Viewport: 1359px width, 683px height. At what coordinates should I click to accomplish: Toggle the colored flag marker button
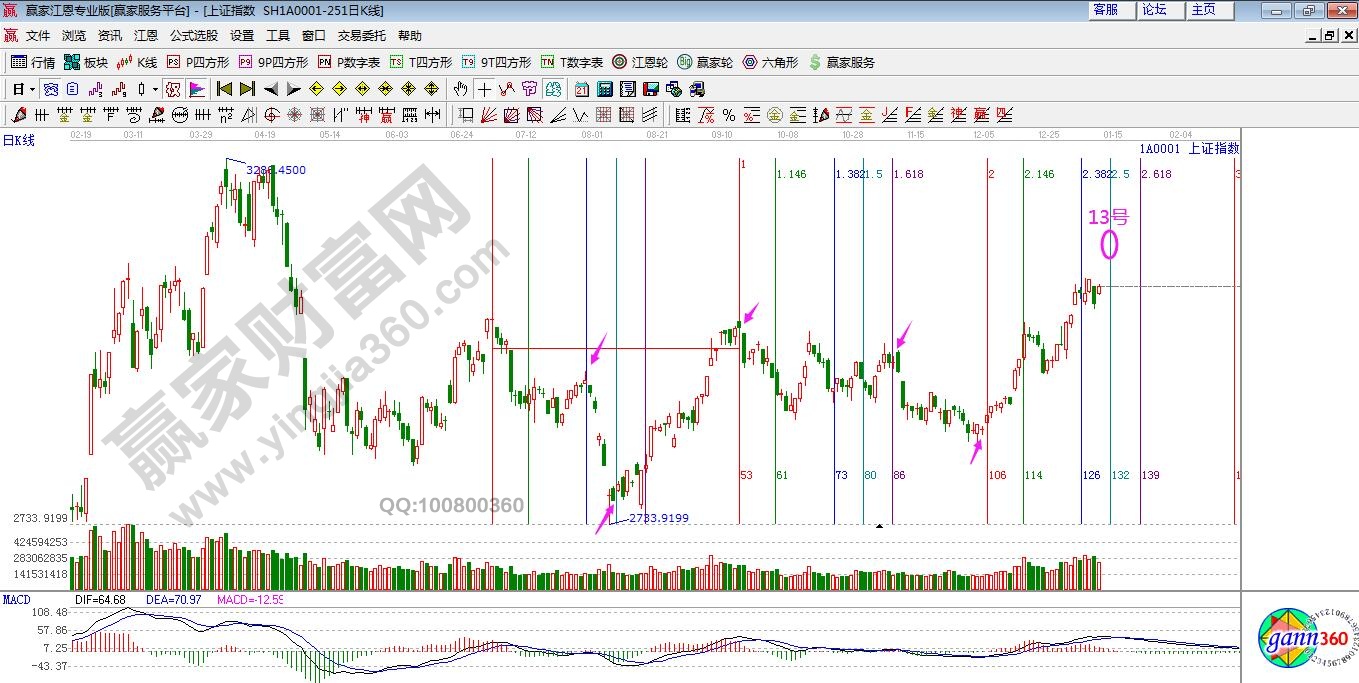197,88
